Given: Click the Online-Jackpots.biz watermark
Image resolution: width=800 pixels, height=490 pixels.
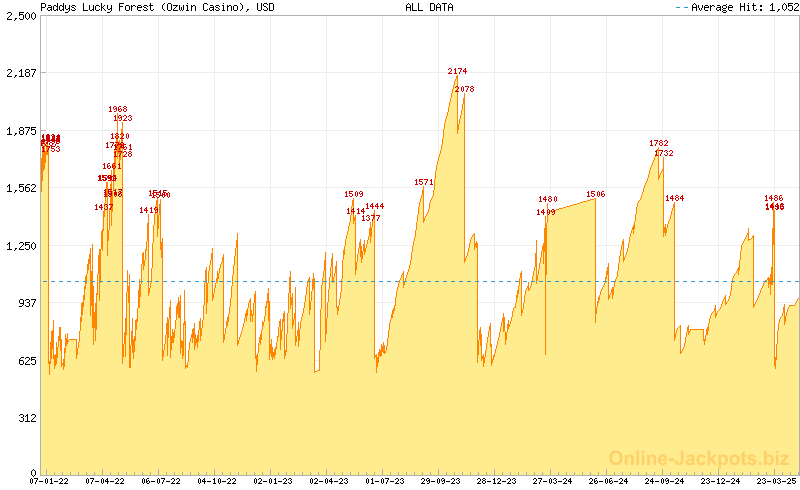Looking at the screenshot, I should pyautogui.click(x=693, y=458).
